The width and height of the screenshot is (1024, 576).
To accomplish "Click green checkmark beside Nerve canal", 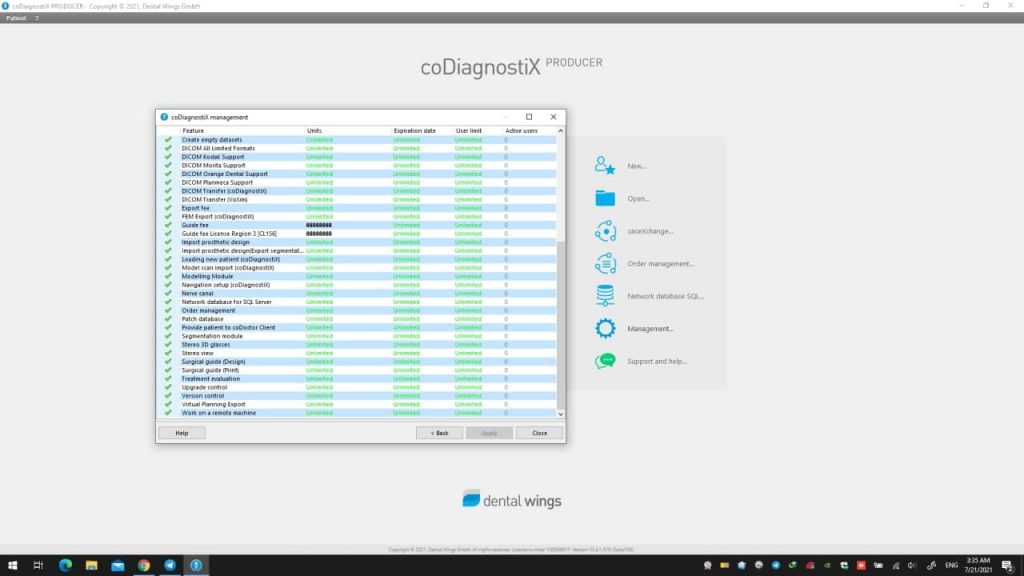I will click(168, 293).
